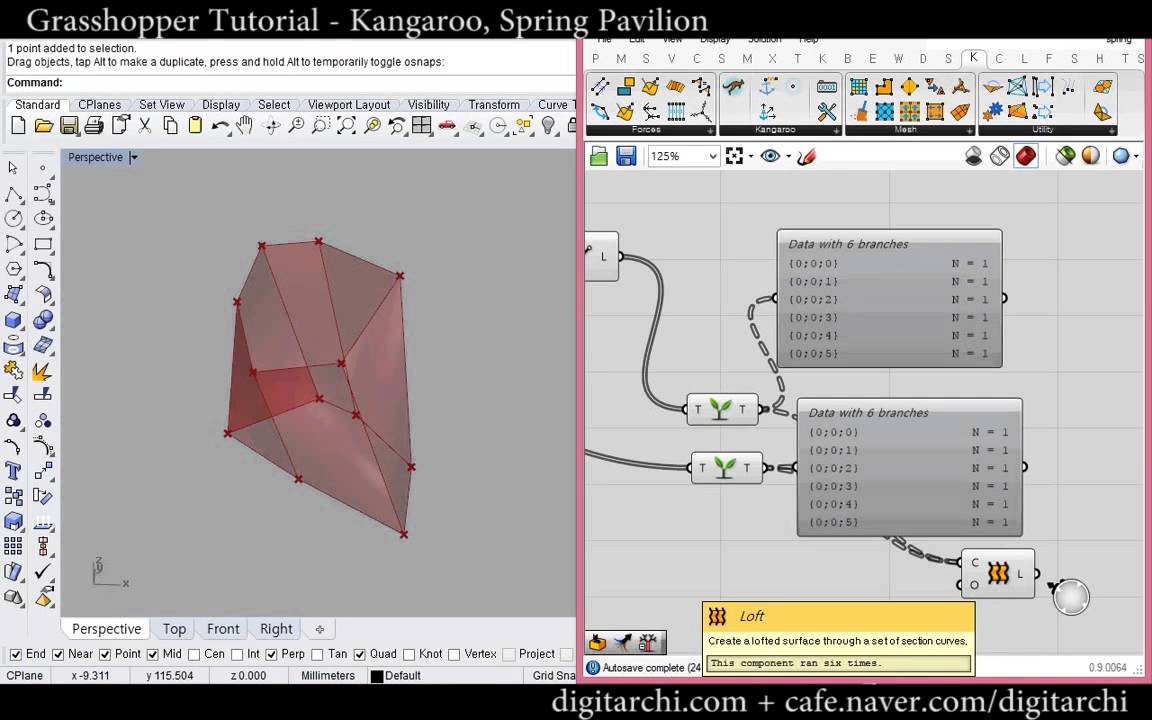Select the Explode tool icon
1152x720 pixels.
[41, 370]
